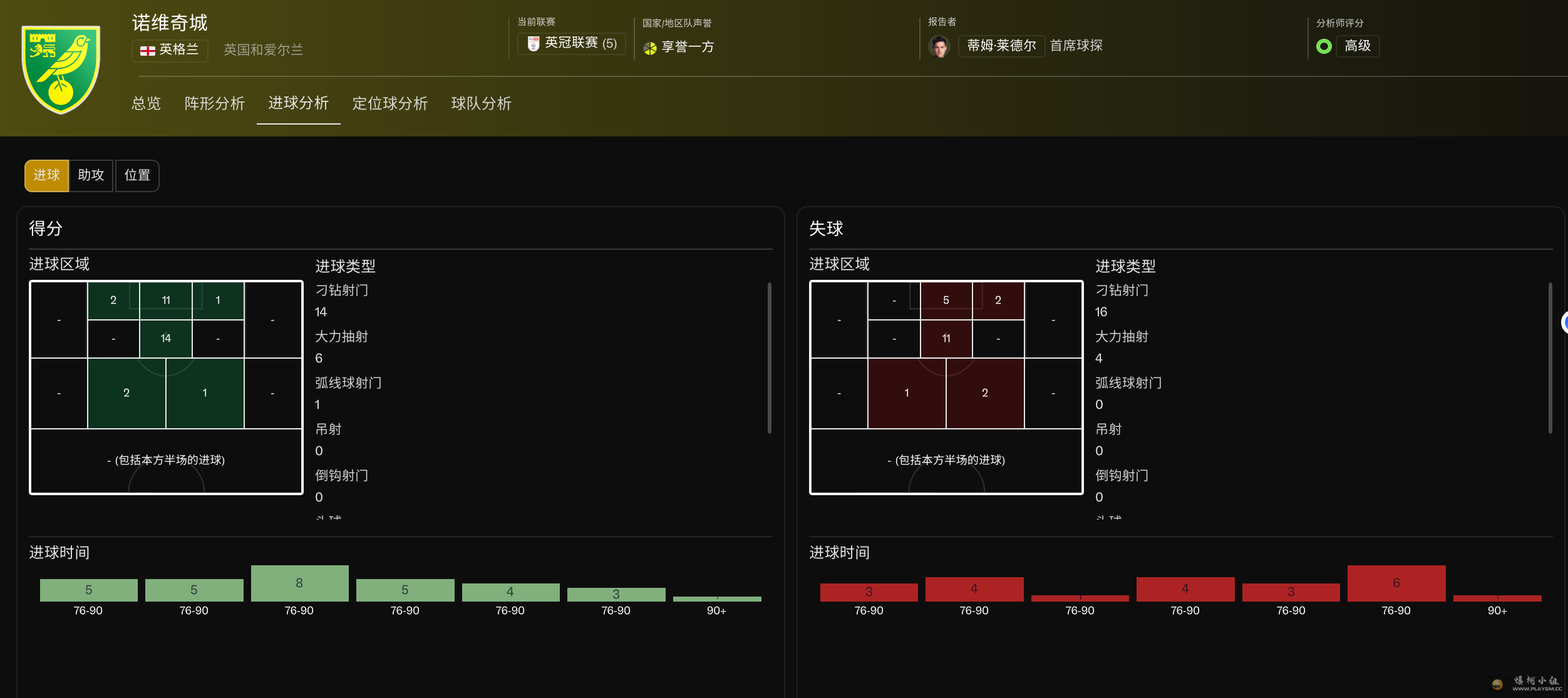
Task: Open the 阵形分析 tab
Action: (x=214, y=104)
